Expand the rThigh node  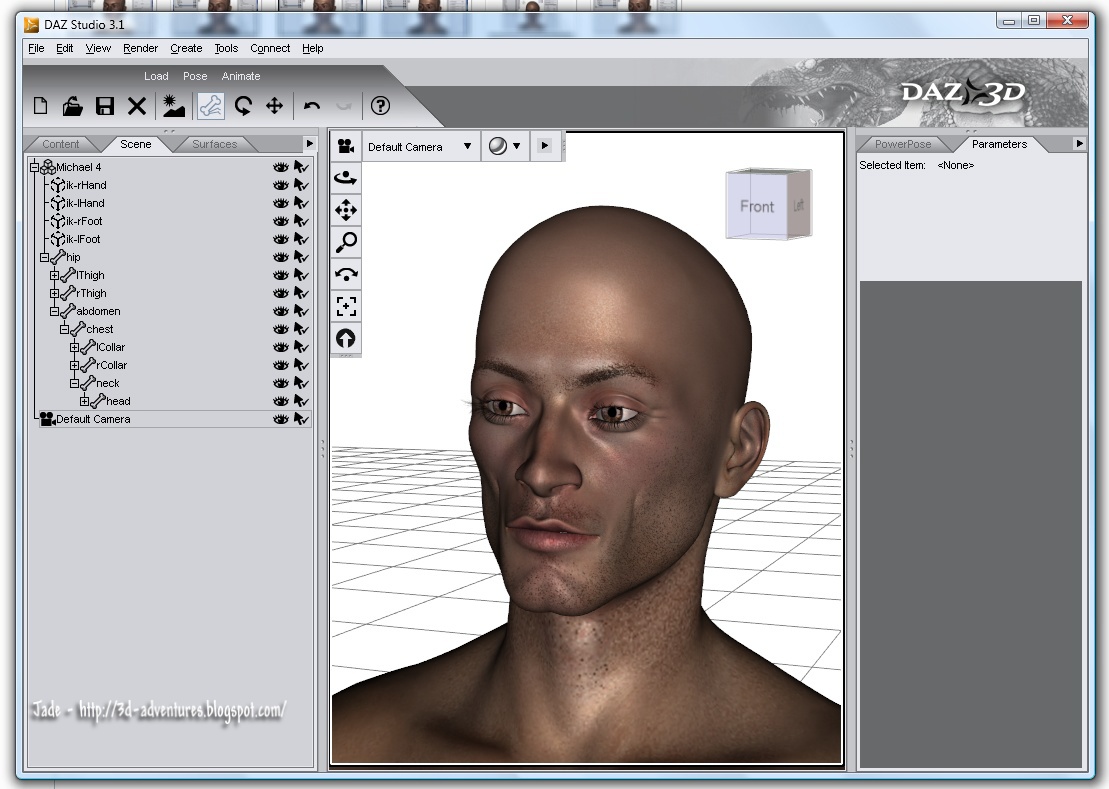click(54, 293)
